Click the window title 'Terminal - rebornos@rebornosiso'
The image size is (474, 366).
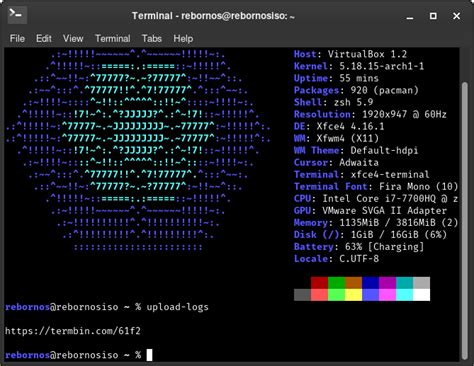213,16
